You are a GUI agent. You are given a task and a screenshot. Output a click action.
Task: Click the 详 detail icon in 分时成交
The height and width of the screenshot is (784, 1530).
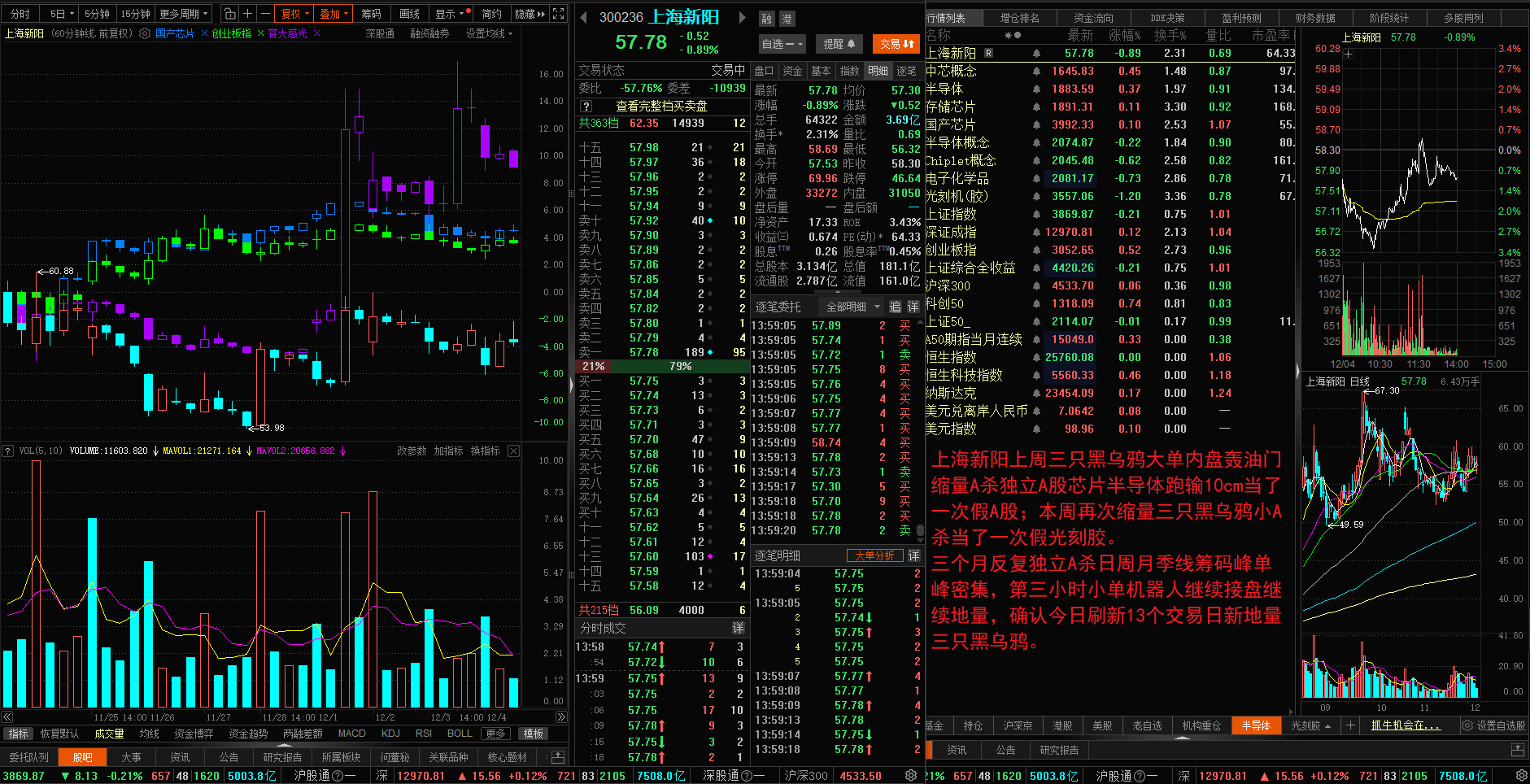pyautogui.click(x=738, y=628)
